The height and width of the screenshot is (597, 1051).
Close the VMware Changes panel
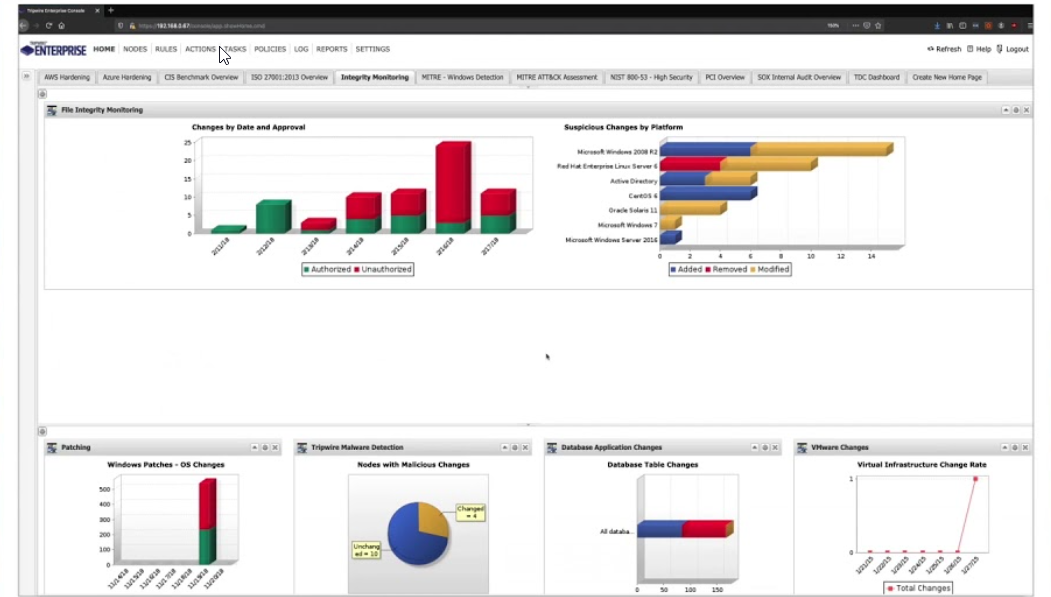click(1025, 448)
